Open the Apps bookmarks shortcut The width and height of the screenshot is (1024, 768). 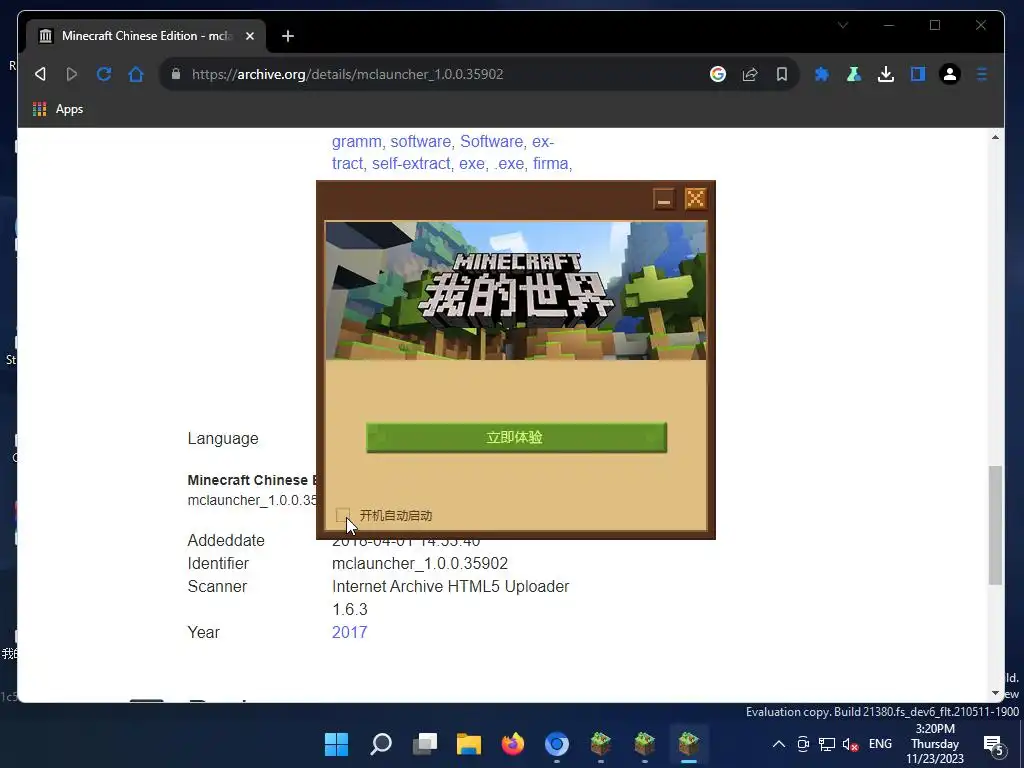[x=58, y=109]
